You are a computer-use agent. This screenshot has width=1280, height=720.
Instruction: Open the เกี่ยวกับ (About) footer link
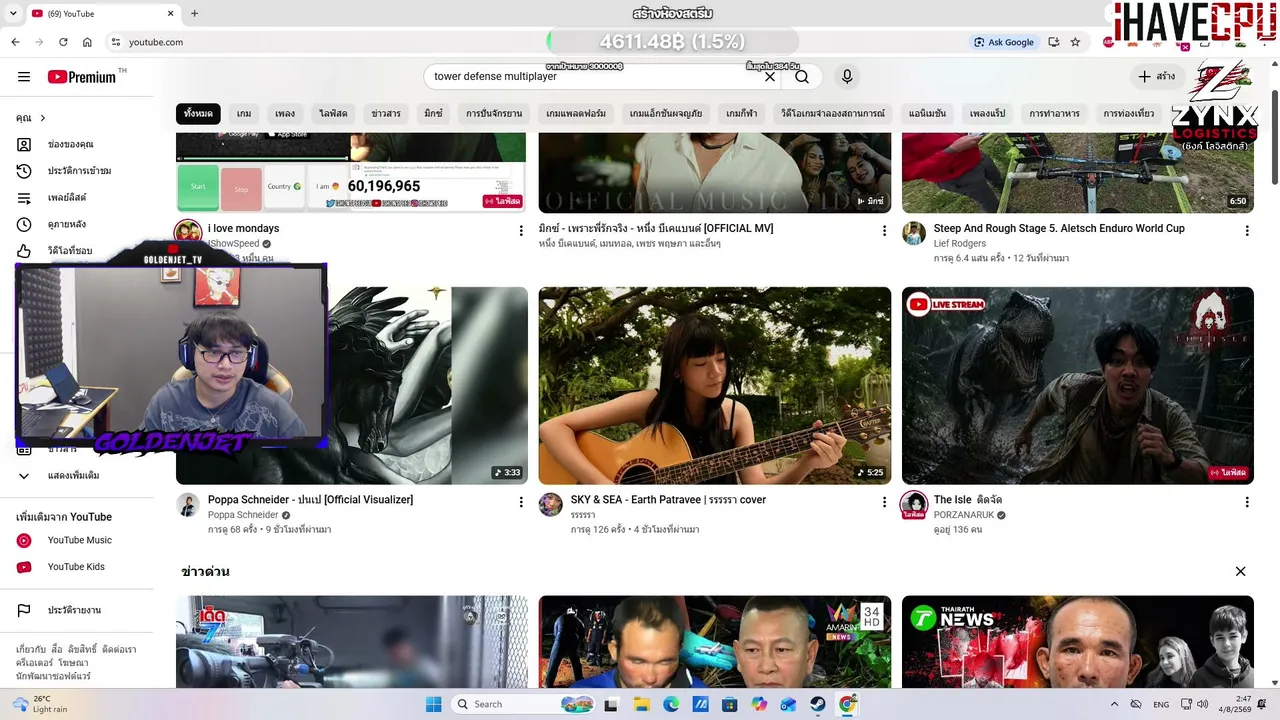(x=31, y=649)
